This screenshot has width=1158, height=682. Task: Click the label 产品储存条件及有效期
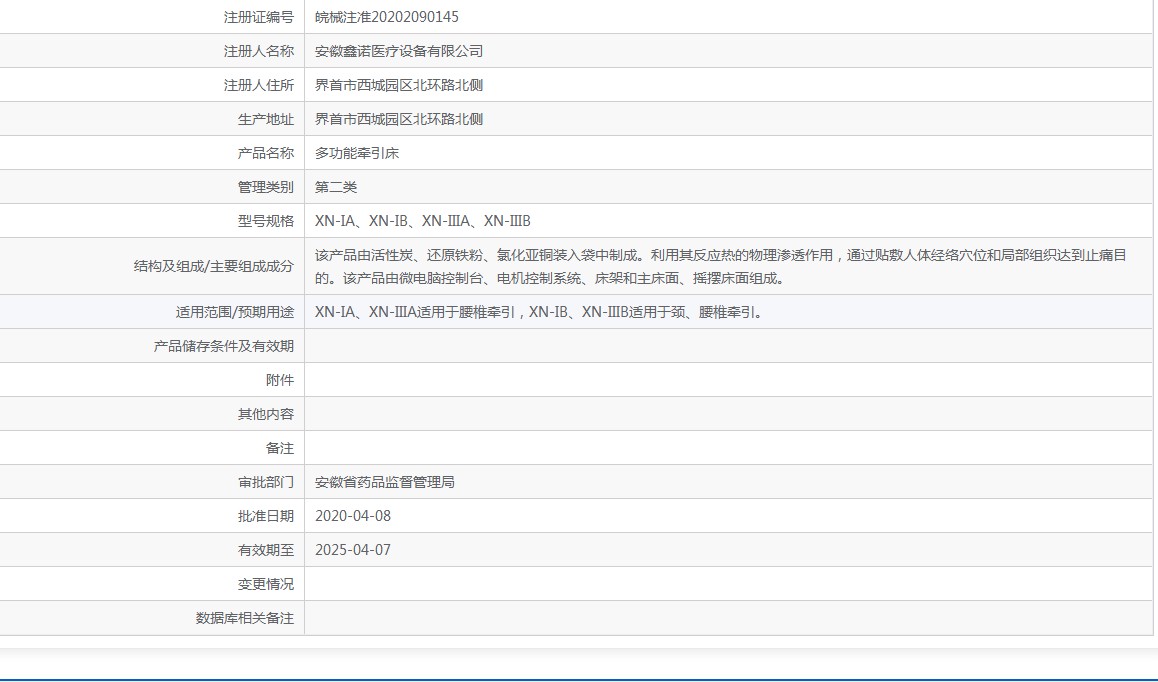point(224,346)
